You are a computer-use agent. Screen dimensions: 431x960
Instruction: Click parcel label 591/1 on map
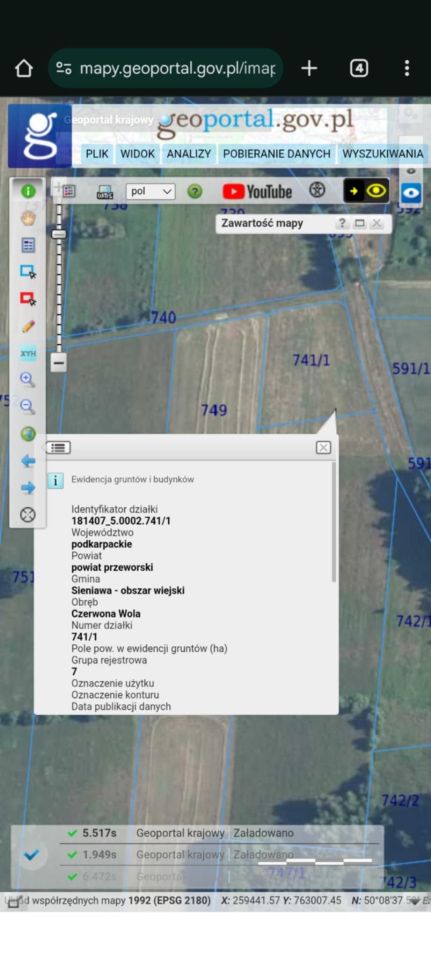tap(411, 368)
